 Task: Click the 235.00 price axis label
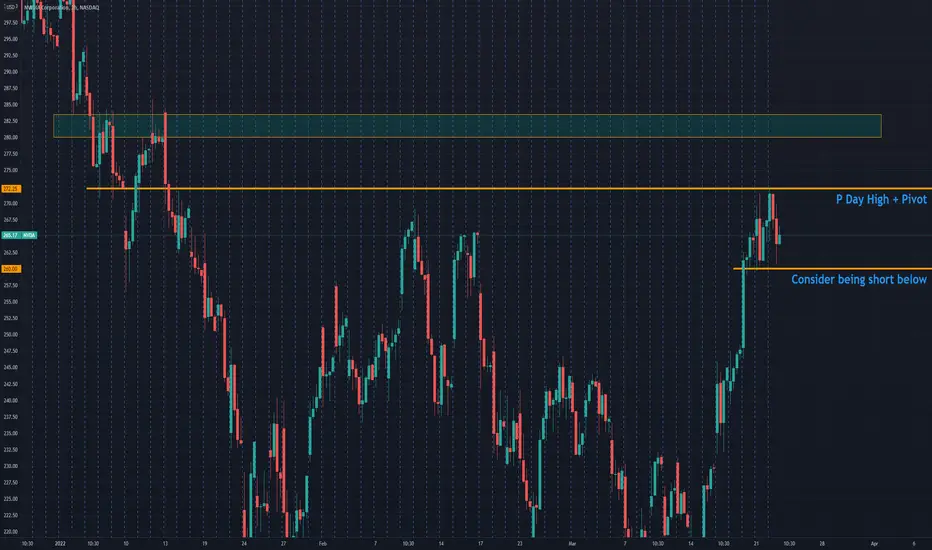(11, 433)
